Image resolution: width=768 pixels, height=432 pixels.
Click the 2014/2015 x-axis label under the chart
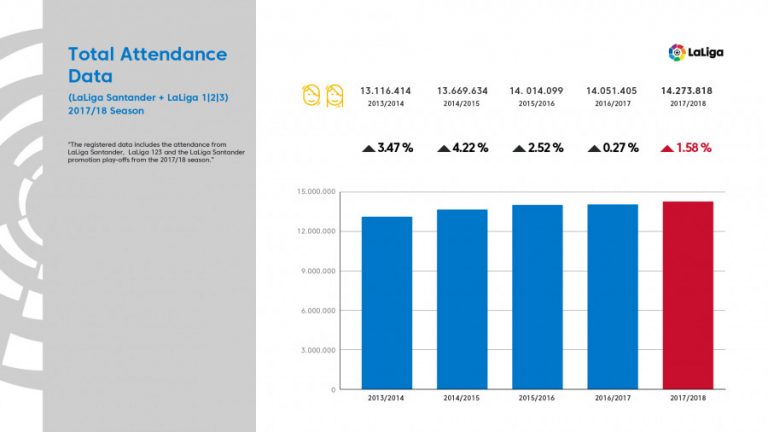pyautogui.click(x=461, y=398)
